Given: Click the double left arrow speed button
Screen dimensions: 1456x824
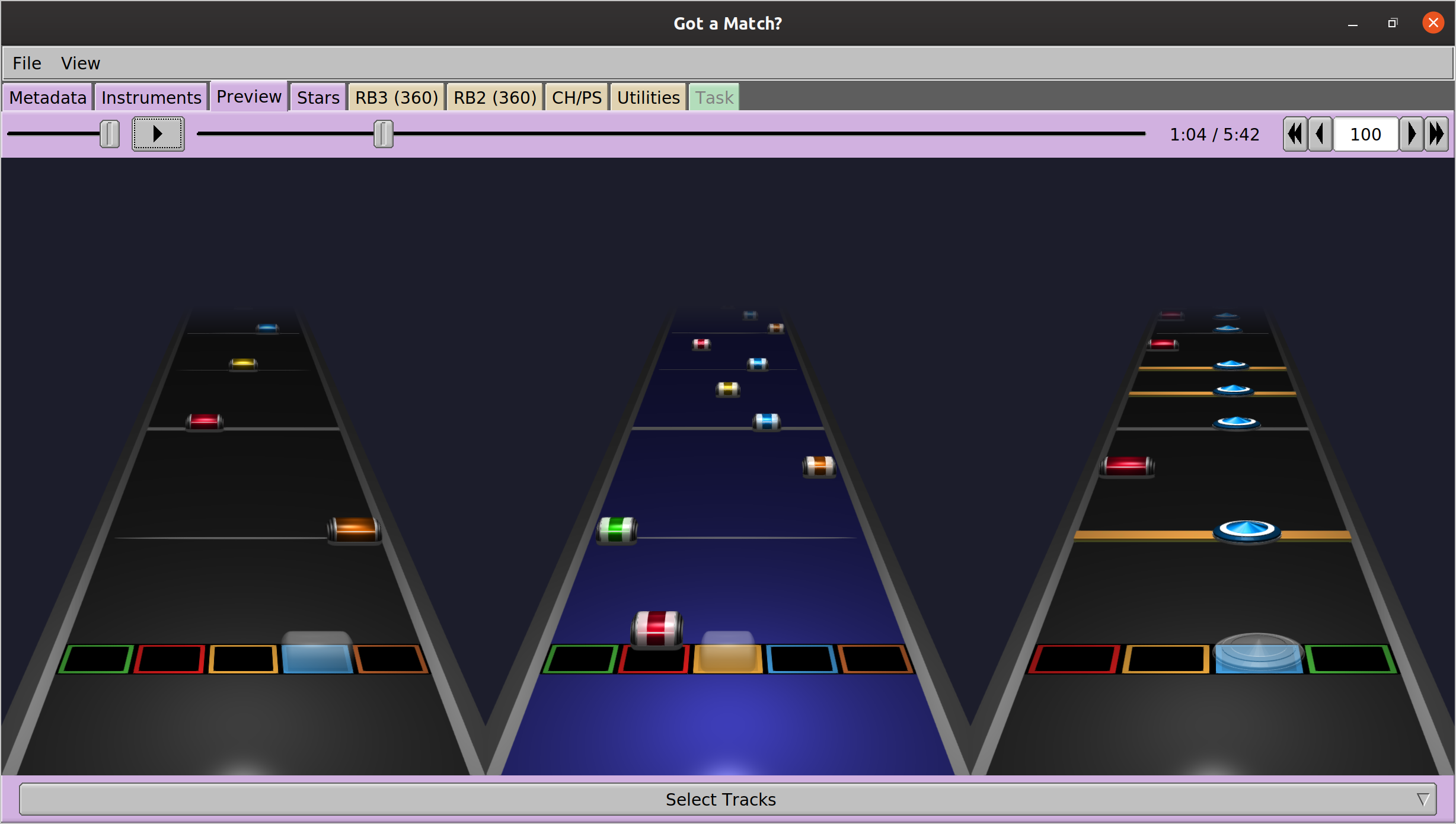Looking at the screenshot, I should click(x=1295, y=134).
